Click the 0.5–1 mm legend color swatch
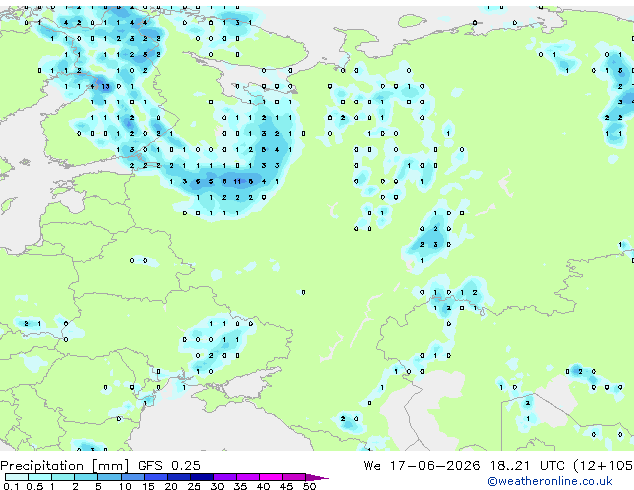 (40, 477)
